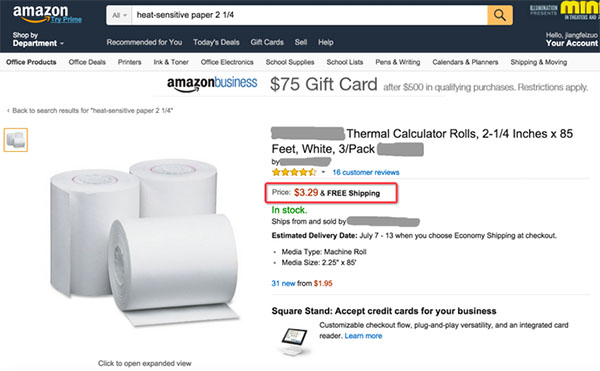Select the product thumbnail of paper rolls
This screenshot has width=600, height=371.
click(x=16, y=140)
